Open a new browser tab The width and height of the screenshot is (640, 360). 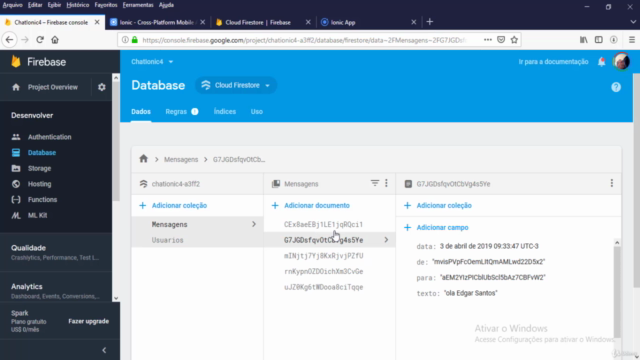click(x=429, y=22)
